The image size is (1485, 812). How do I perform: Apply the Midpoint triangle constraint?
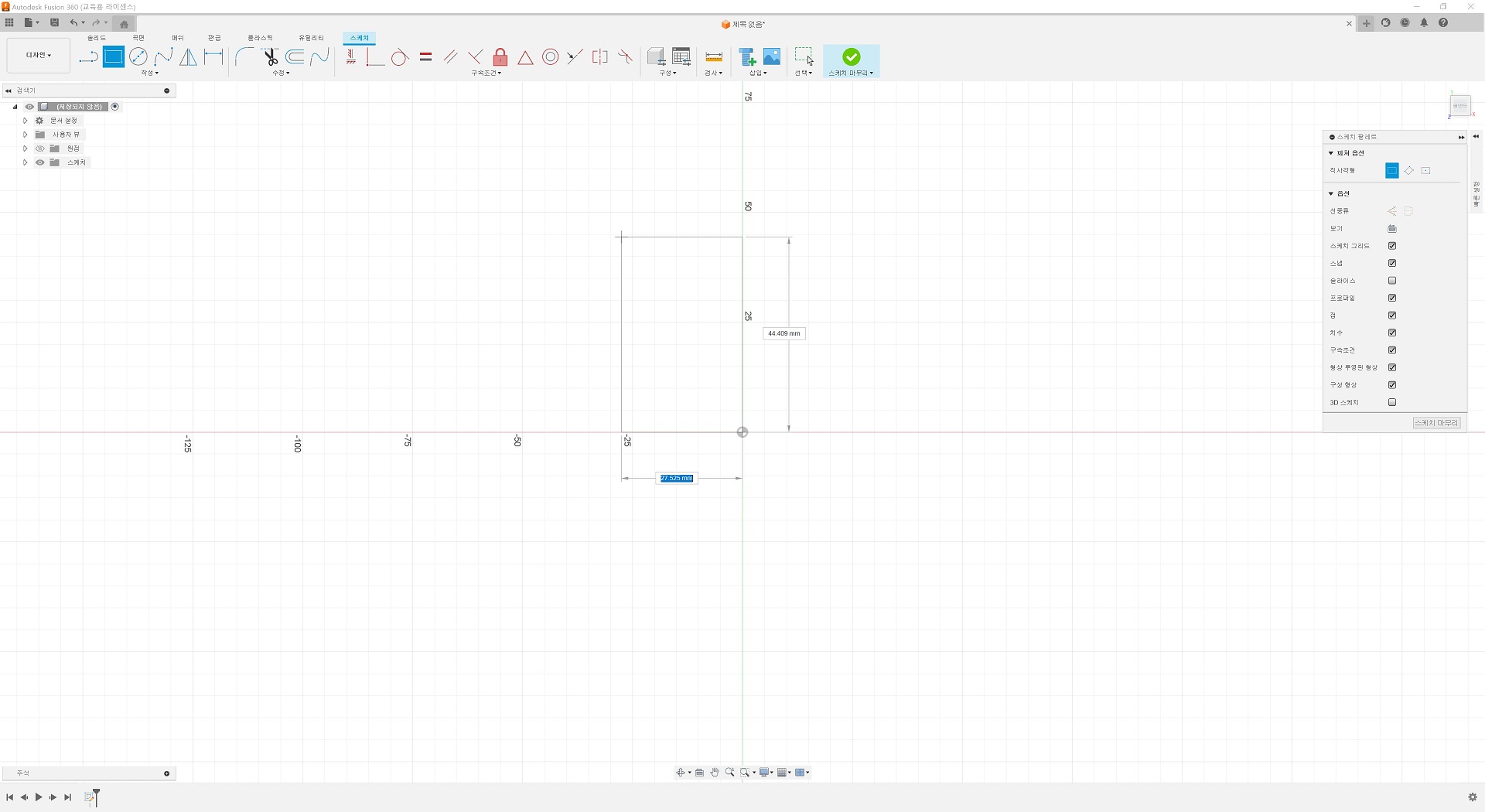pyautogui.click(x=525, y=57)
